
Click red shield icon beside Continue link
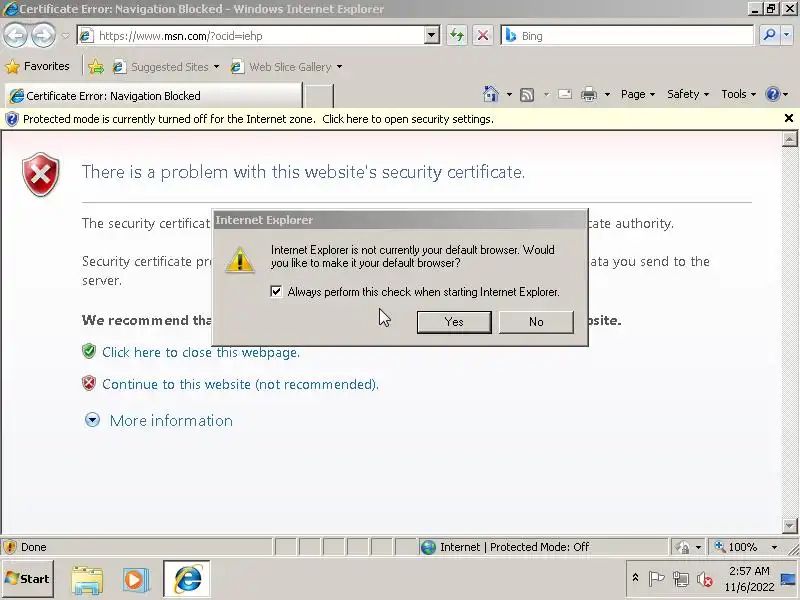point(89,383)
